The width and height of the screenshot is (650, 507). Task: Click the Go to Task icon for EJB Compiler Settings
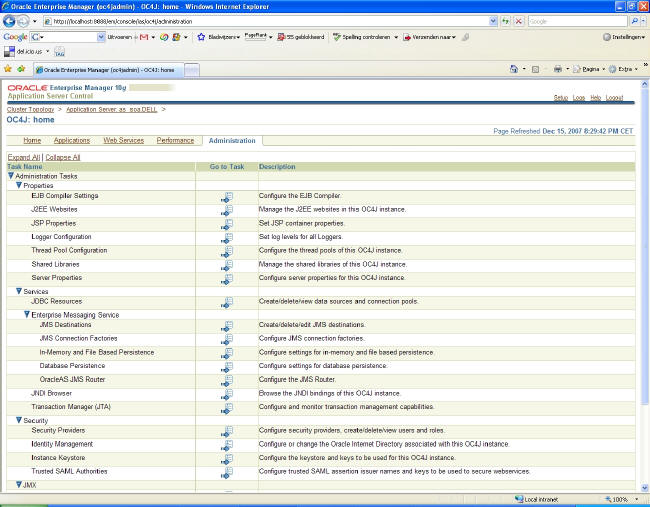[x=227, y=197]
